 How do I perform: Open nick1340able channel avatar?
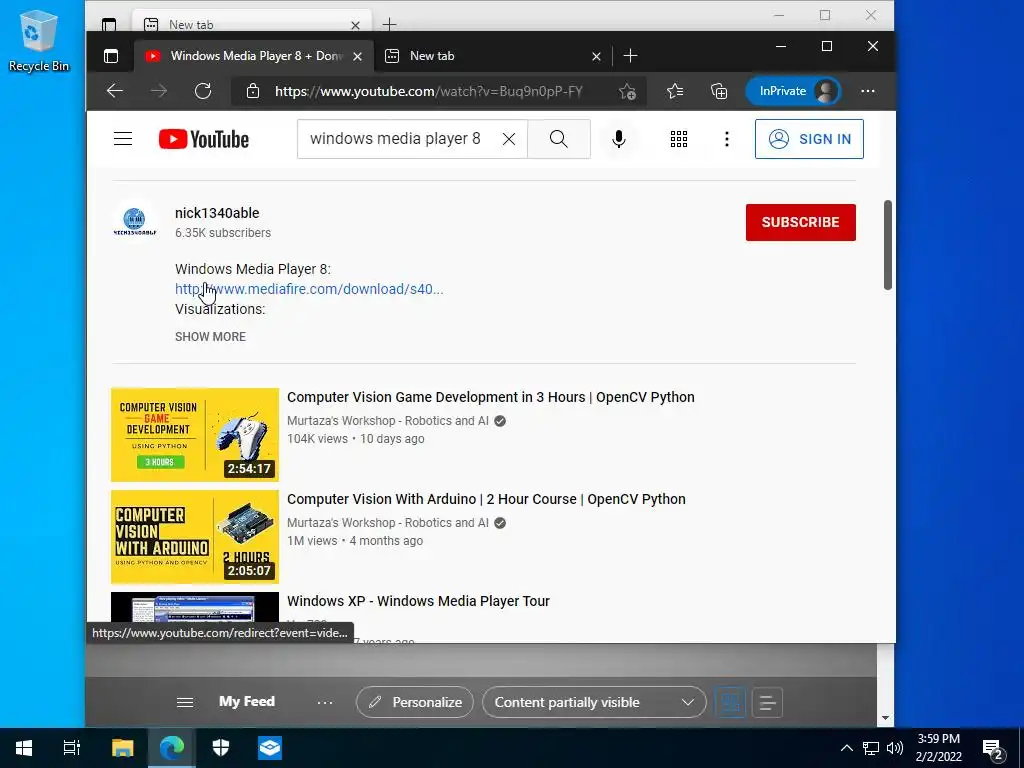135,222
